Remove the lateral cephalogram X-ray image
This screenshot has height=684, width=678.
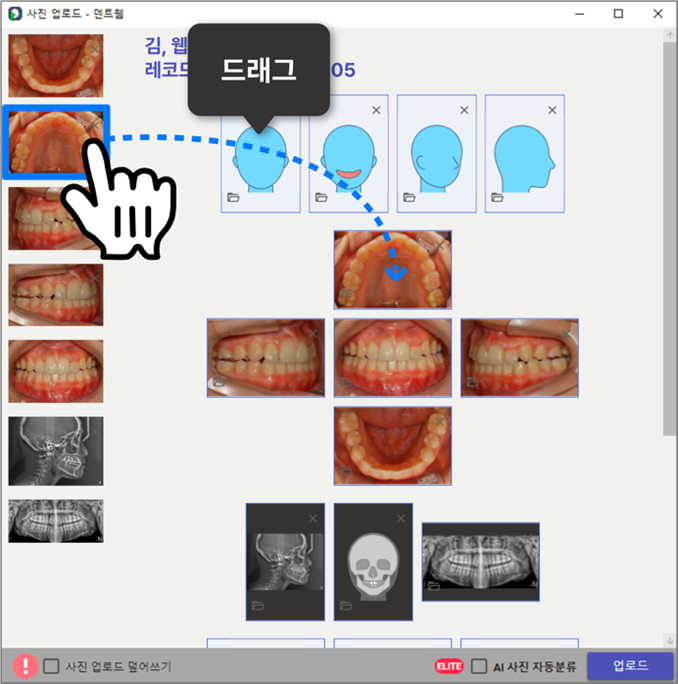click(312, 518)
